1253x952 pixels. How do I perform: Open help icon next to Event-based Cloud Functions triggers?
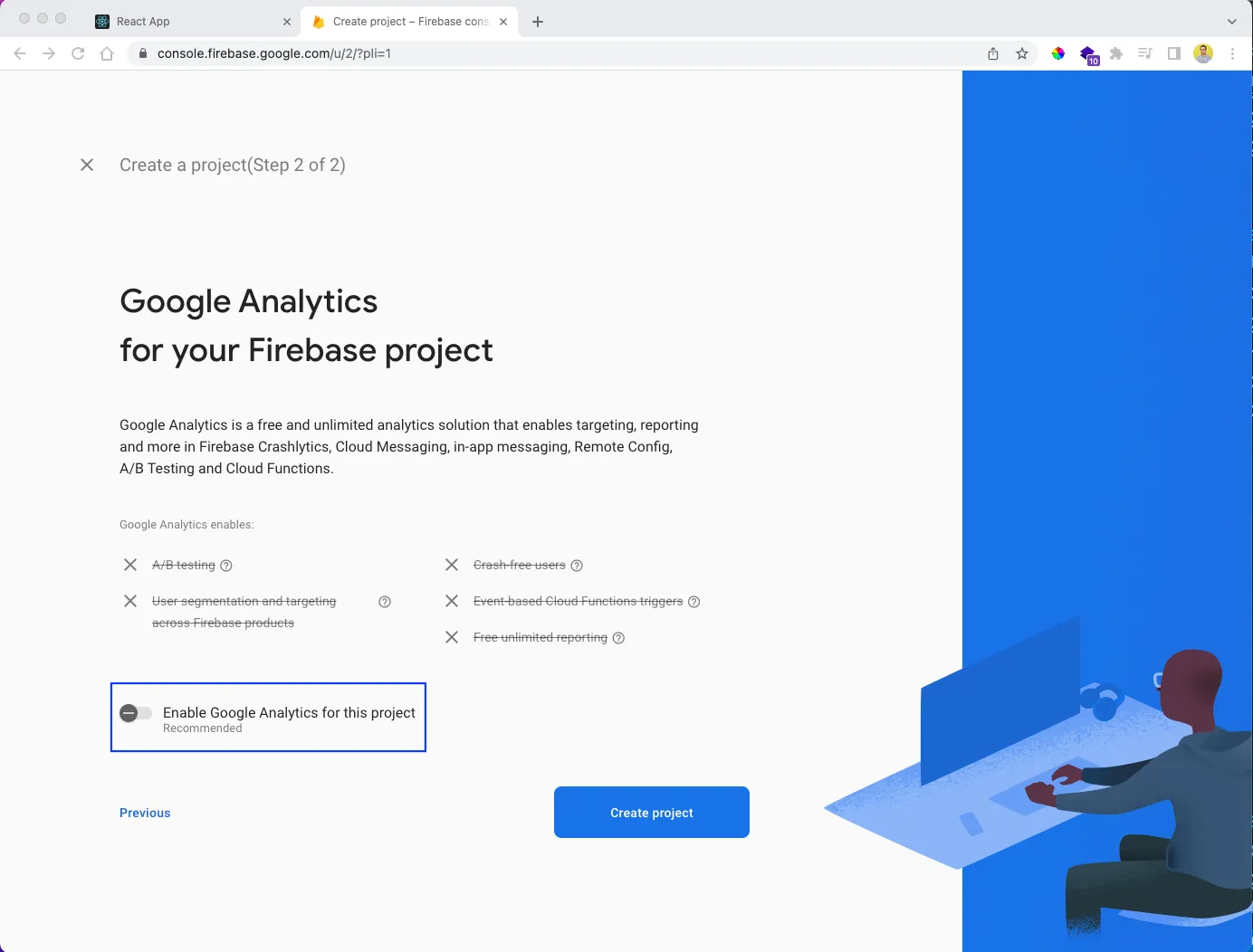pyautogui.click(x=694, y=602)
